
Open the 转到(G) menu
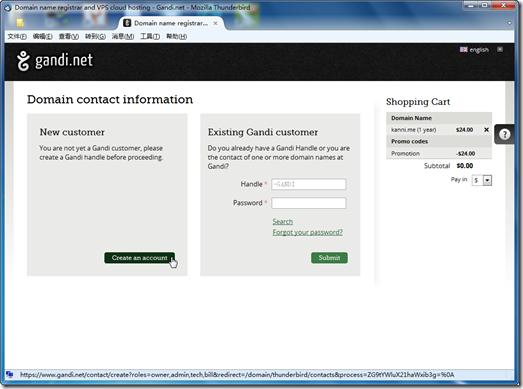click(95, 36)
